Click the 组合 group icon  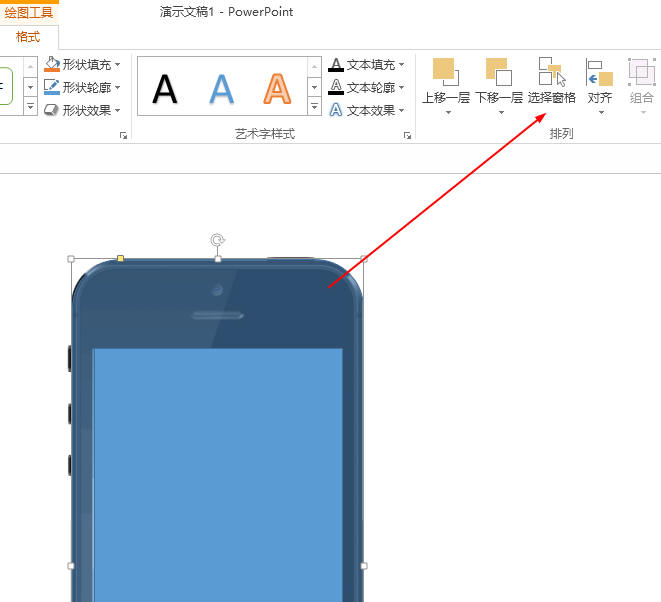click(642, 73)
